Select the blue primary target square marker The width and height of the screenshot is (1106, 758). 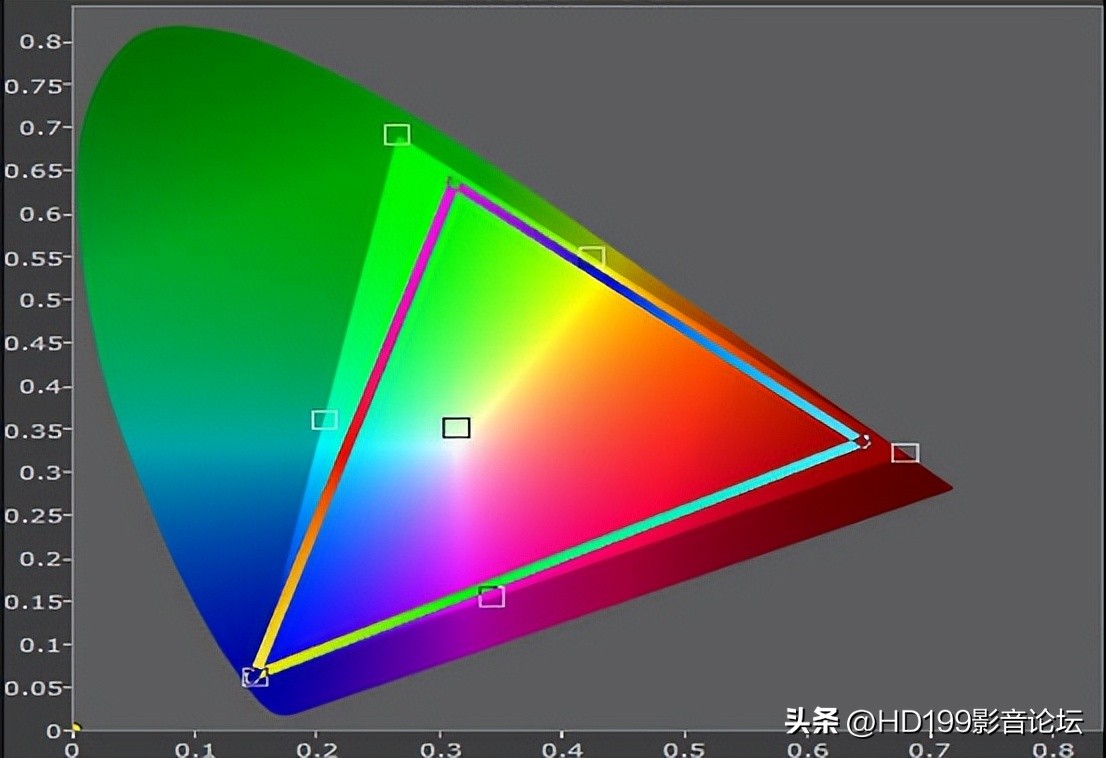pyautogui.click(x=255, y=677)
